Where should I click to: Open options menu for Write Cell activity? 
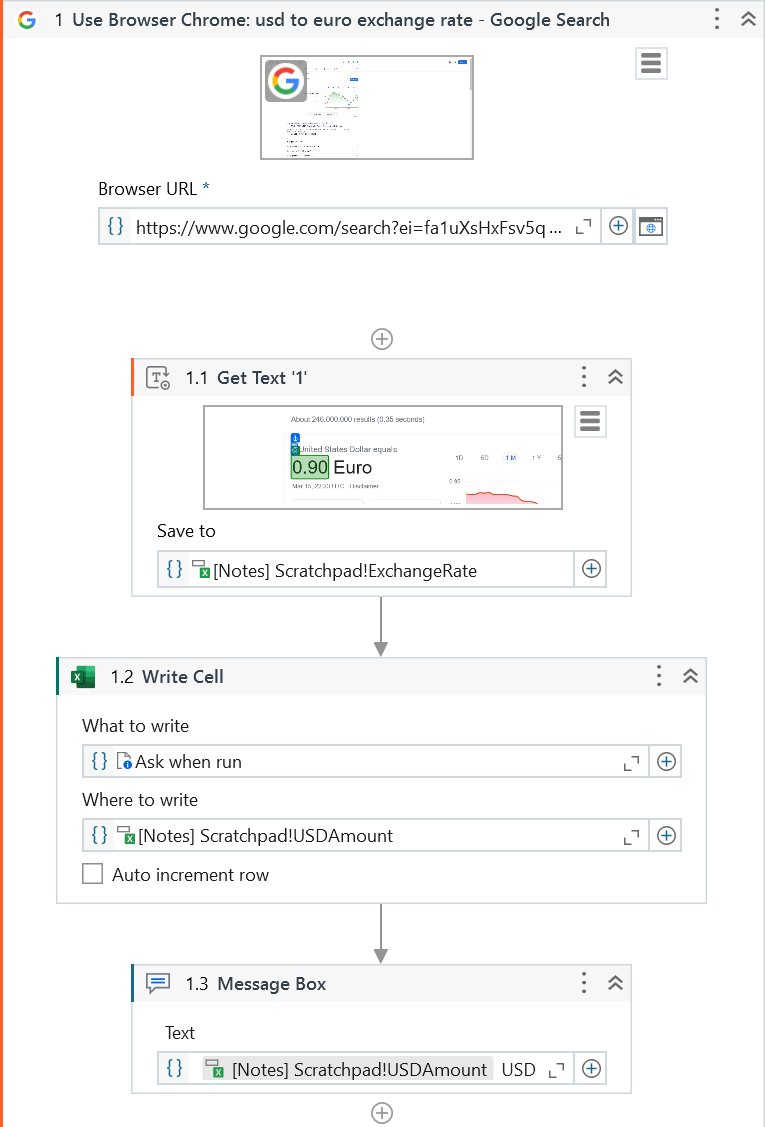(659, 676)
